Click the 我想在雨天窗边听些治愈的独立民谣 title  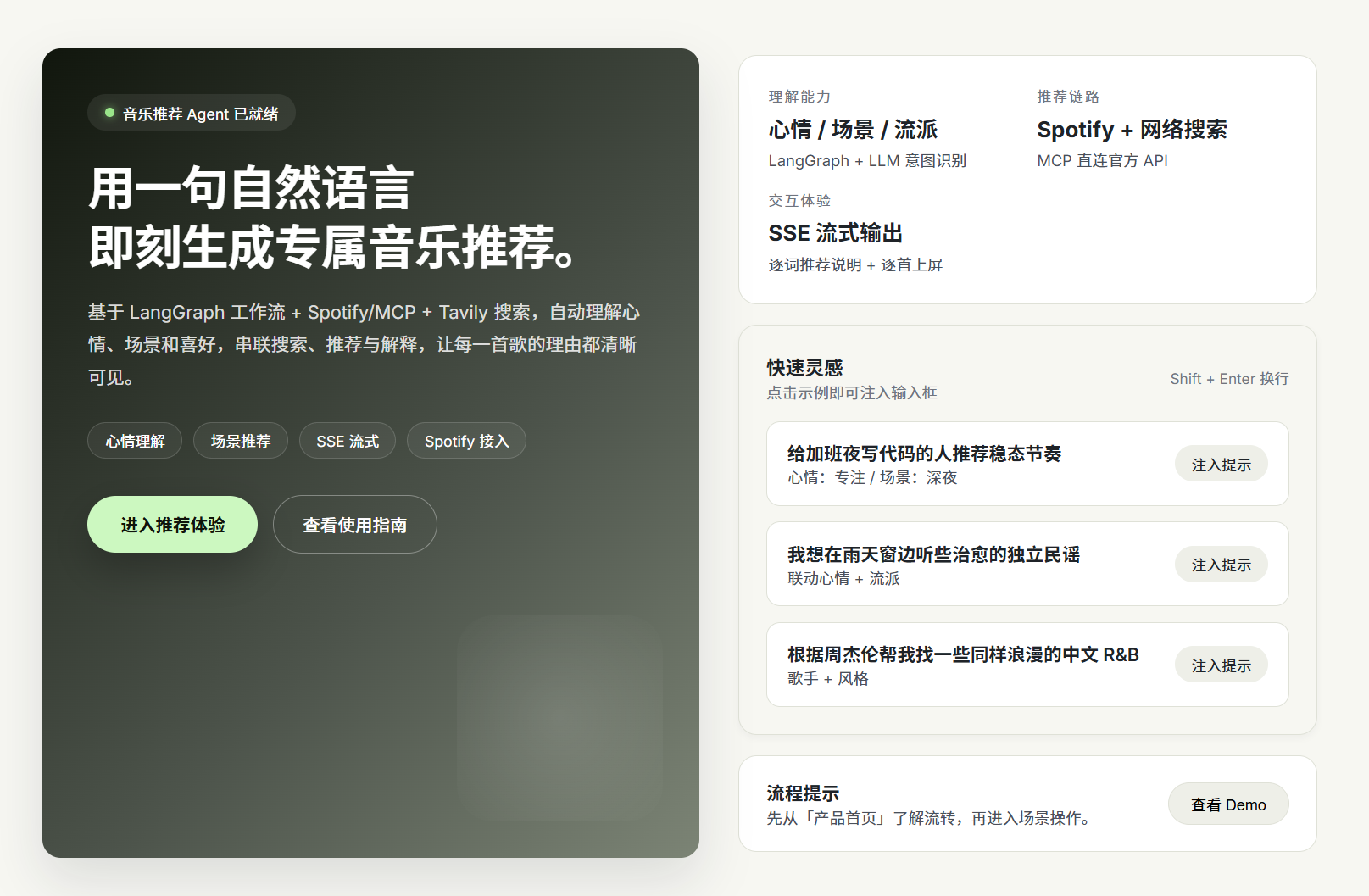coord(933,554)
